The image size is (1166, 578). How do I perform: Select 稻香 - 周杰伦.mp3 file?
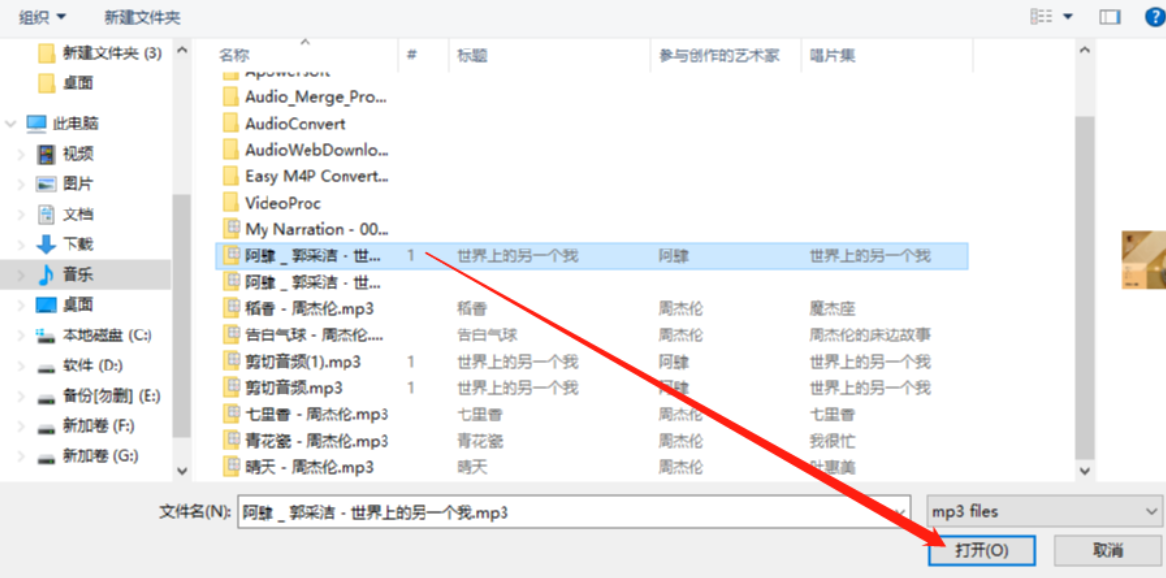[x=298, y=308]
